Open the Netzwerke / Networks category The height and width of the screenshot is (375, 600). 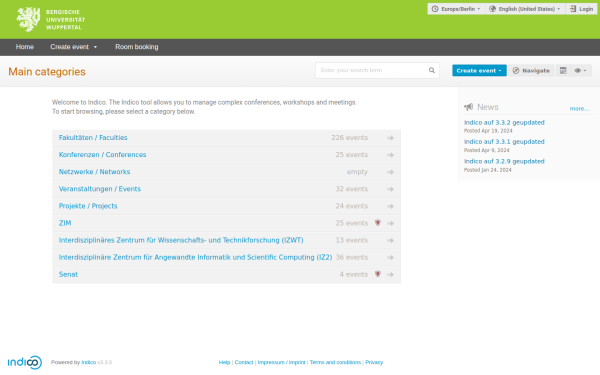(95, 172)
